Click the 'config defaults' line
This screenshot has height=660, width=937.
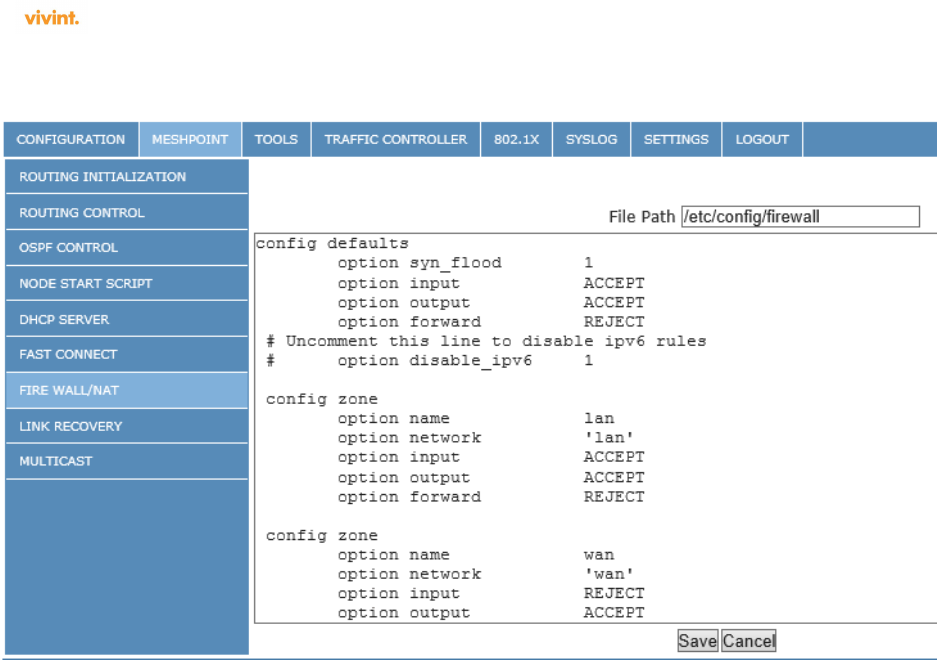332,243
